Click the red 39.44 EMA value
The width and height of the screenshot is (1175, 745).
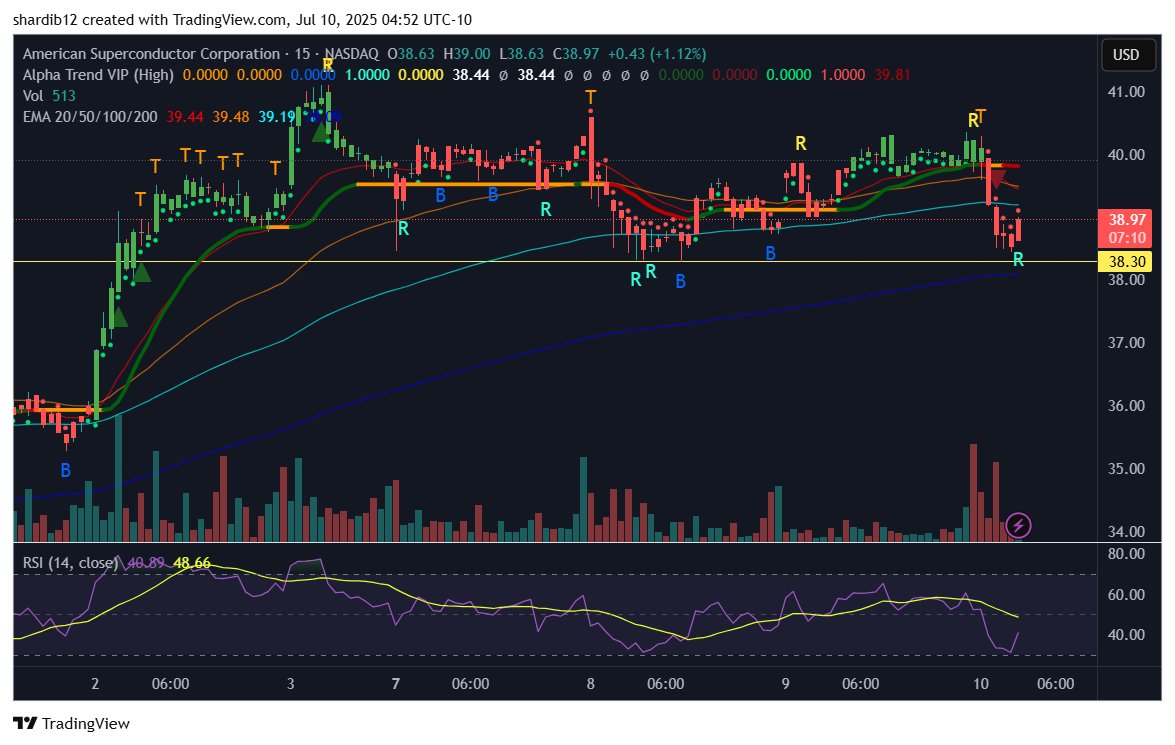(x=185, y=117)
